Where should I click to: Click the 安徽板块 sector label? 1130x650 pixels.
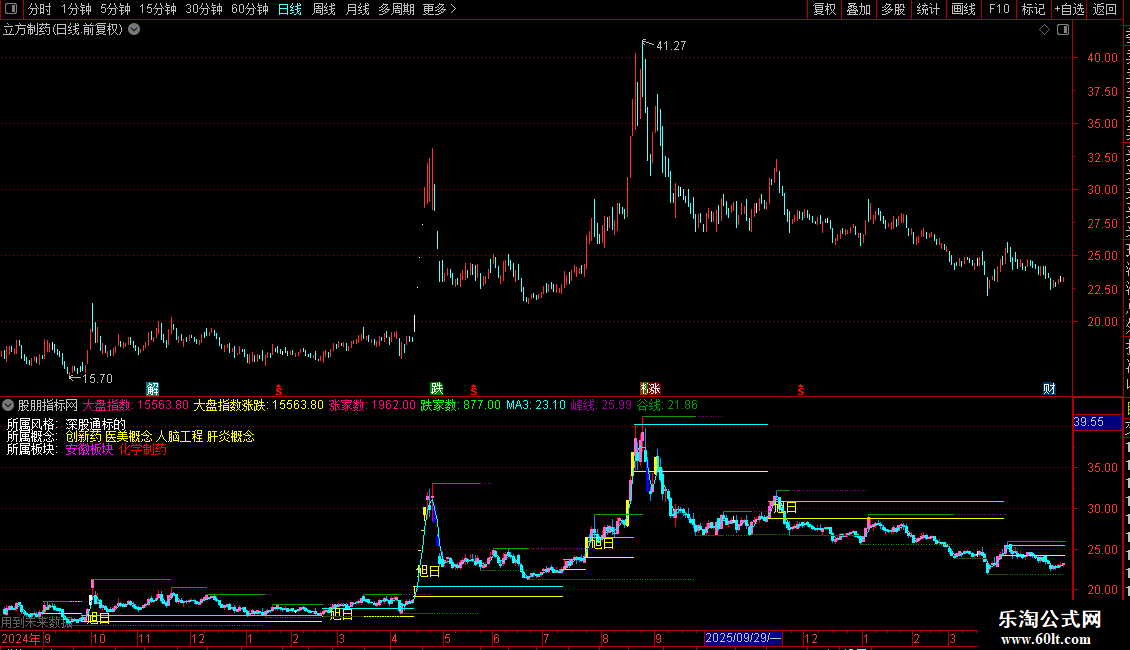[89, 450]
